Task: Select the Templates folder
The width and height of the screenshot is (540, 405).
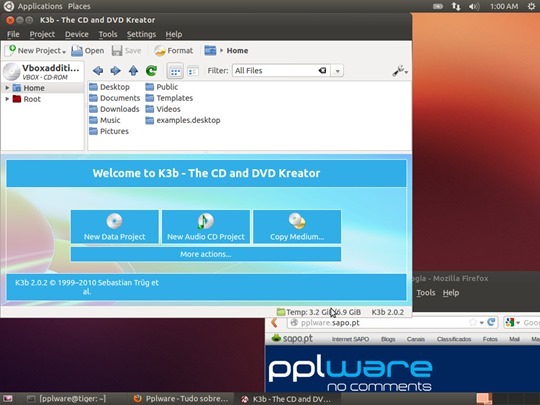Action: 169,98
